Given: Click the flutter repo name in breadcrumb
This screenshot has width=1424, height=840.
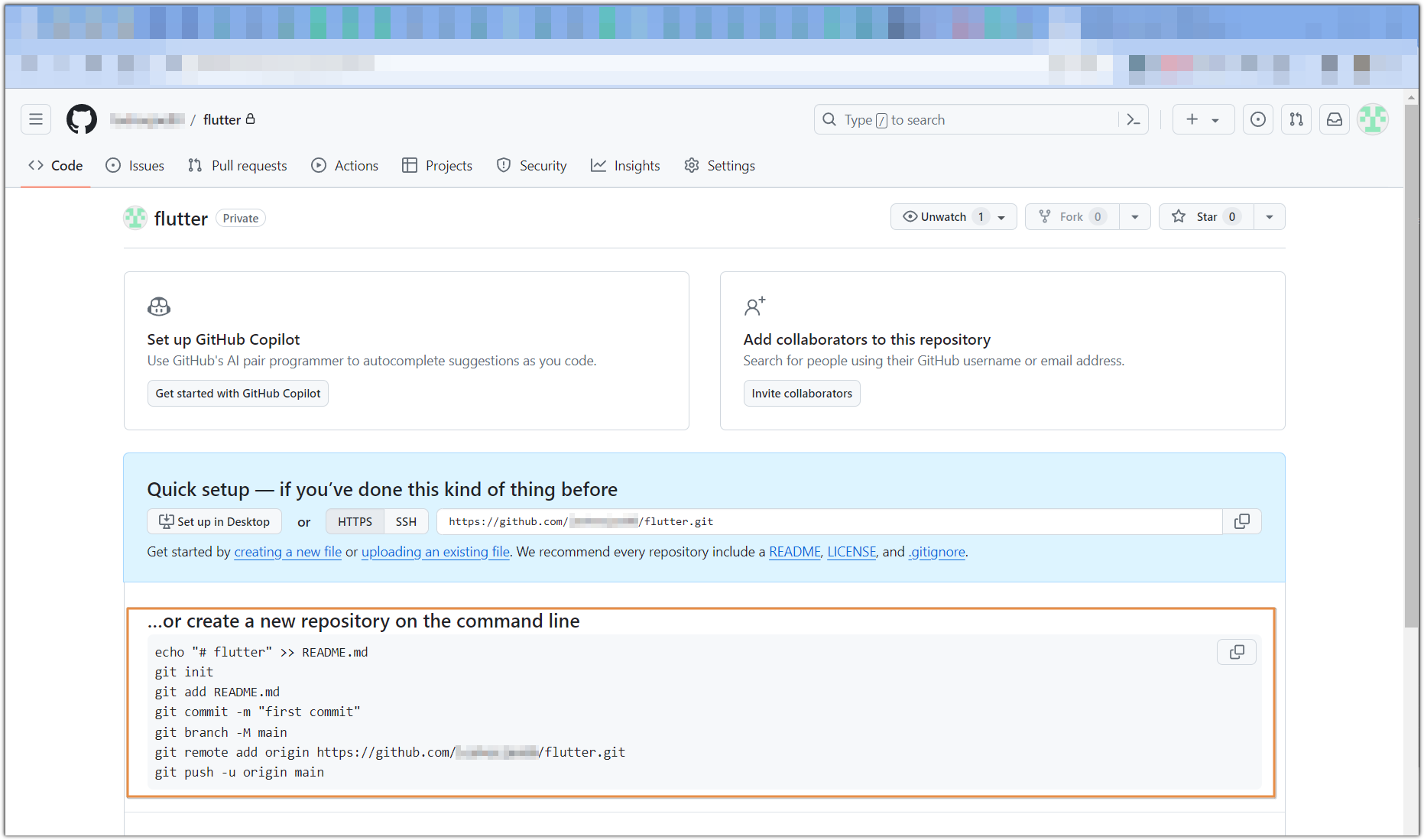Looking at the screenshot, I should [x=222, y=120].
